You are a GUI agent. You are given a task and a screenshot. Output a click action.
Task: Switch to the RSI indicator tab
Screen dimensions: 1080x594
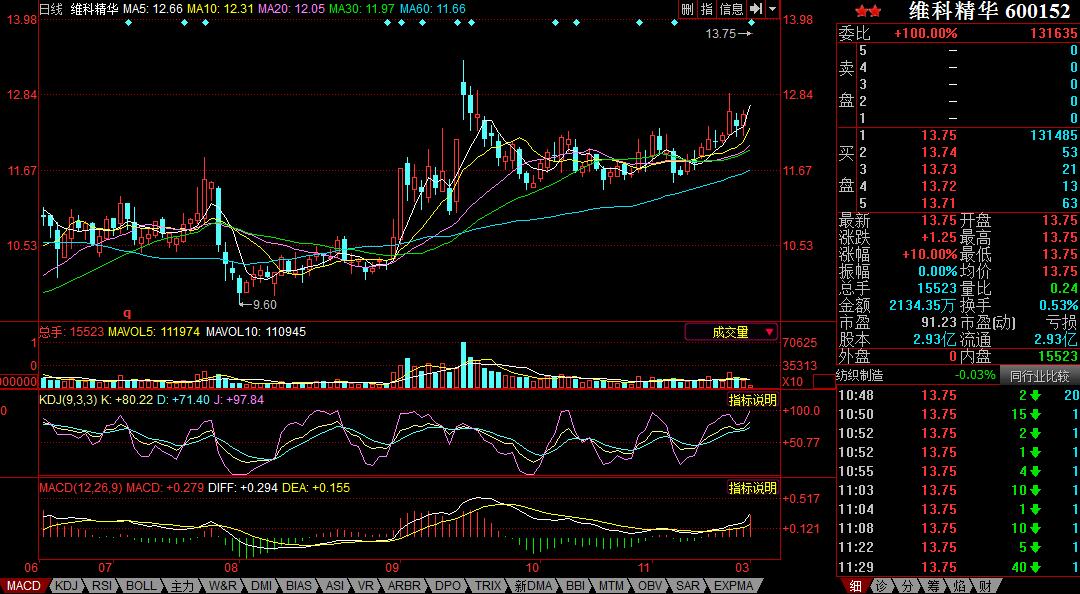(x=102, y=586)
